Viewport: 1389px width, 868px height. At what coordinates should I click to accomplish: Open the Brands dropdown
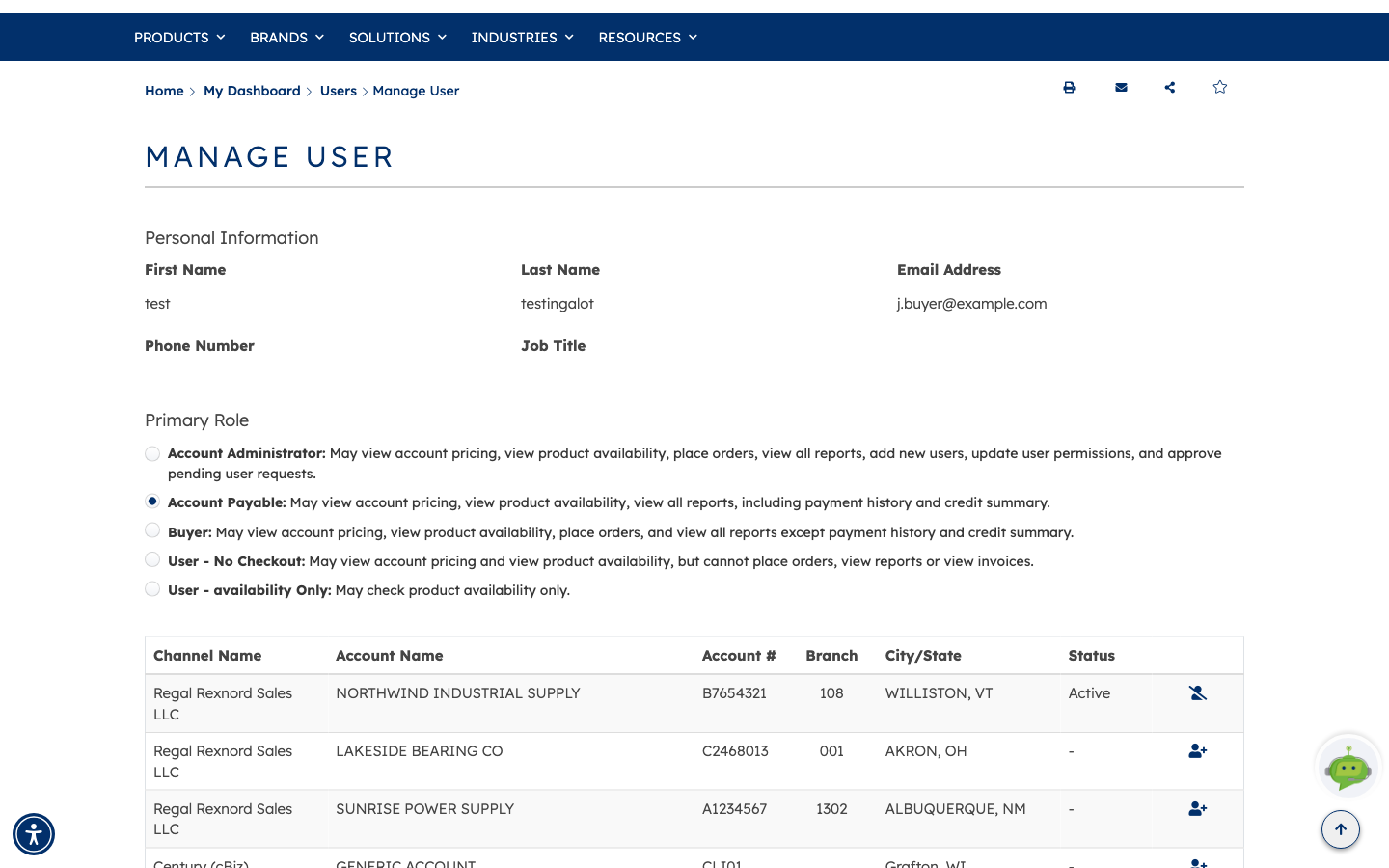point(286,38)
